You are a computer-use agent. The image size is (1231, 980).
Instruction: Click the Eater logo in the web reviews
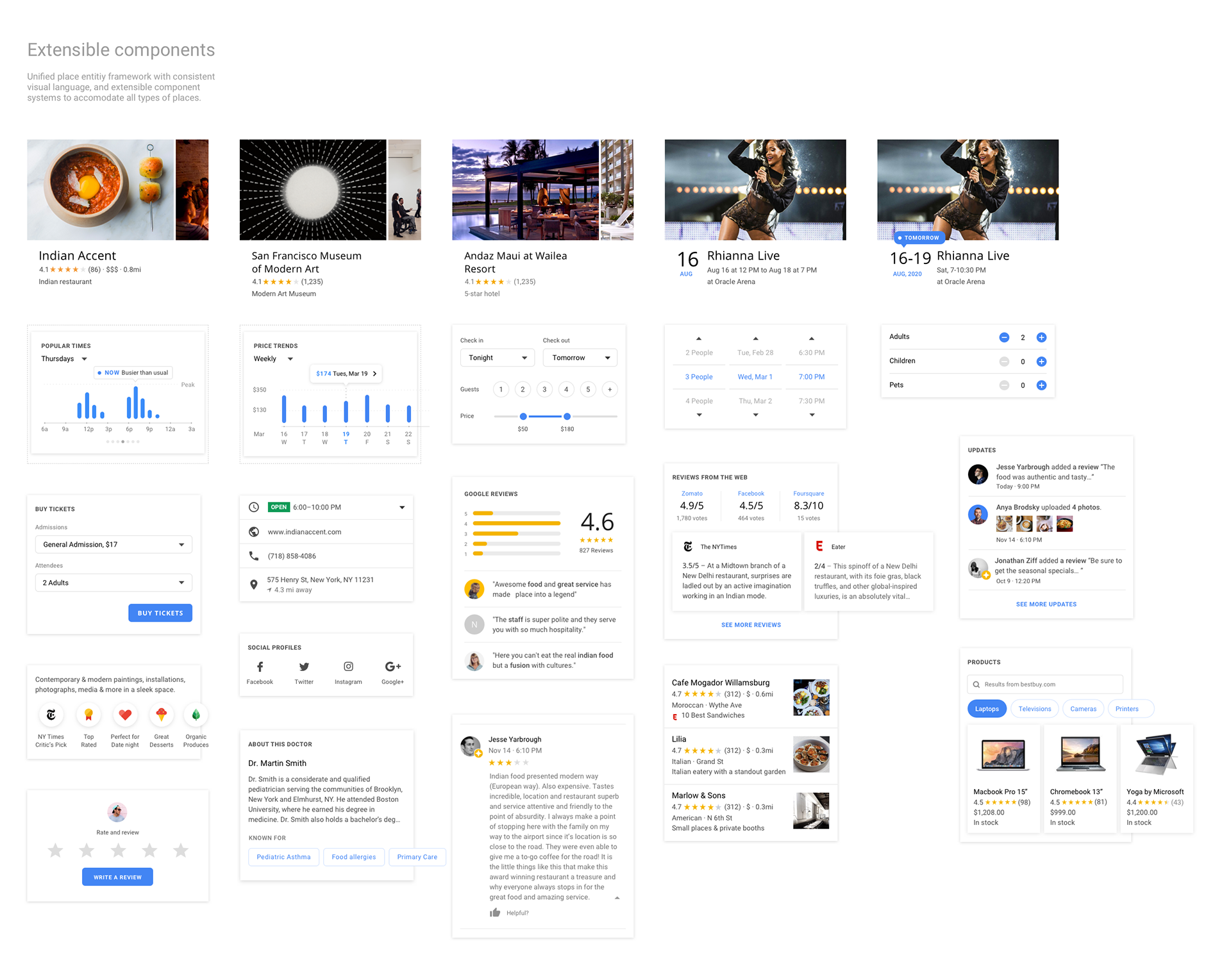[x=819, y=546]
